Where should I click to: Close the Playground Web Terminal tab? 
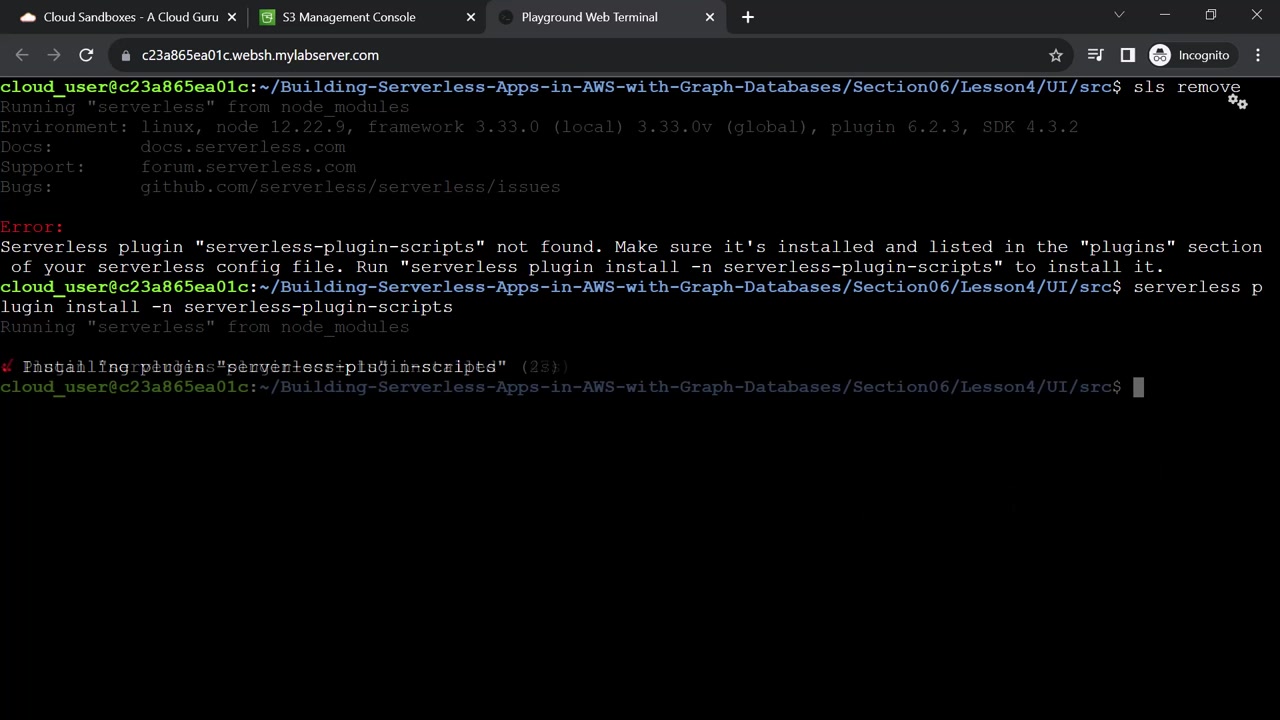[710, 17]
